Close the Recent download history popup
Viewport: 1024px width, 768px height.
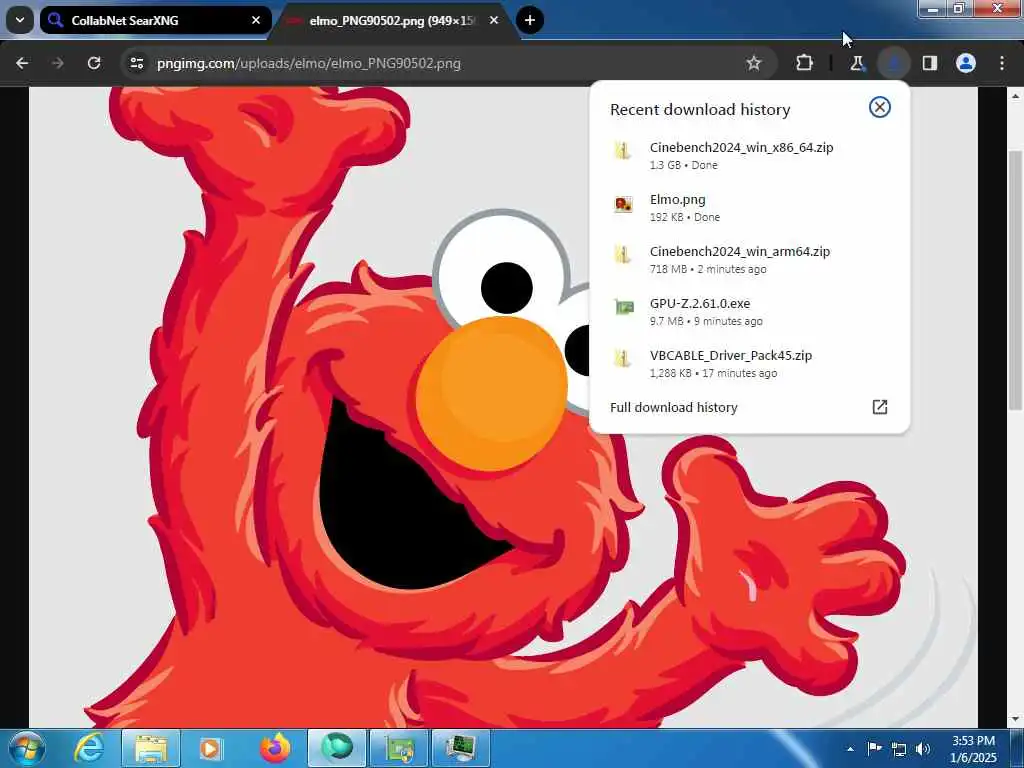click(x=880, y=107)
